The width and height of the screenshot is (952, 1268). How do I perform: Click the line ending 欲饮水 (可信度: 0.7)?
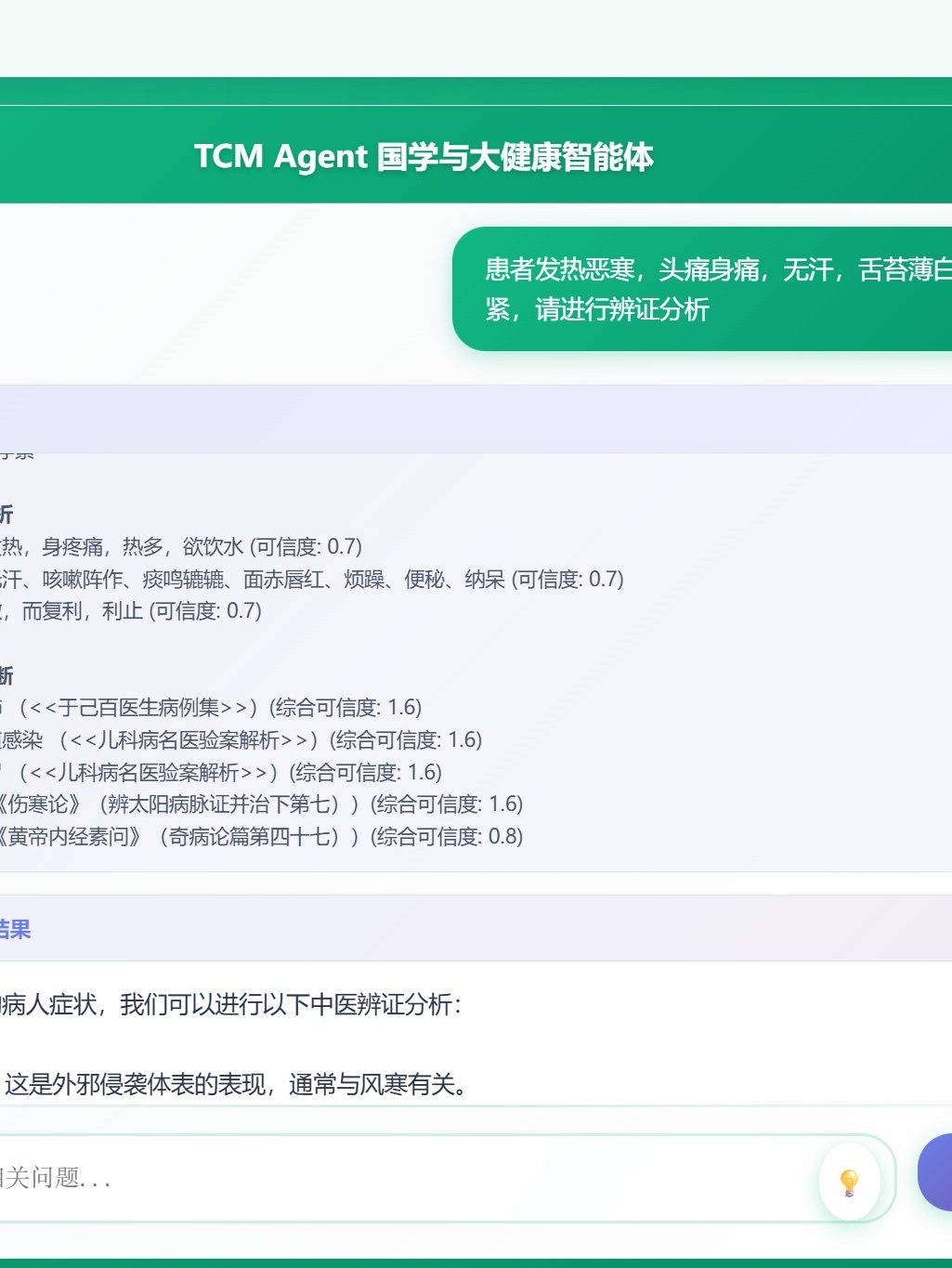pyautogui.click(x=182, y=547)
